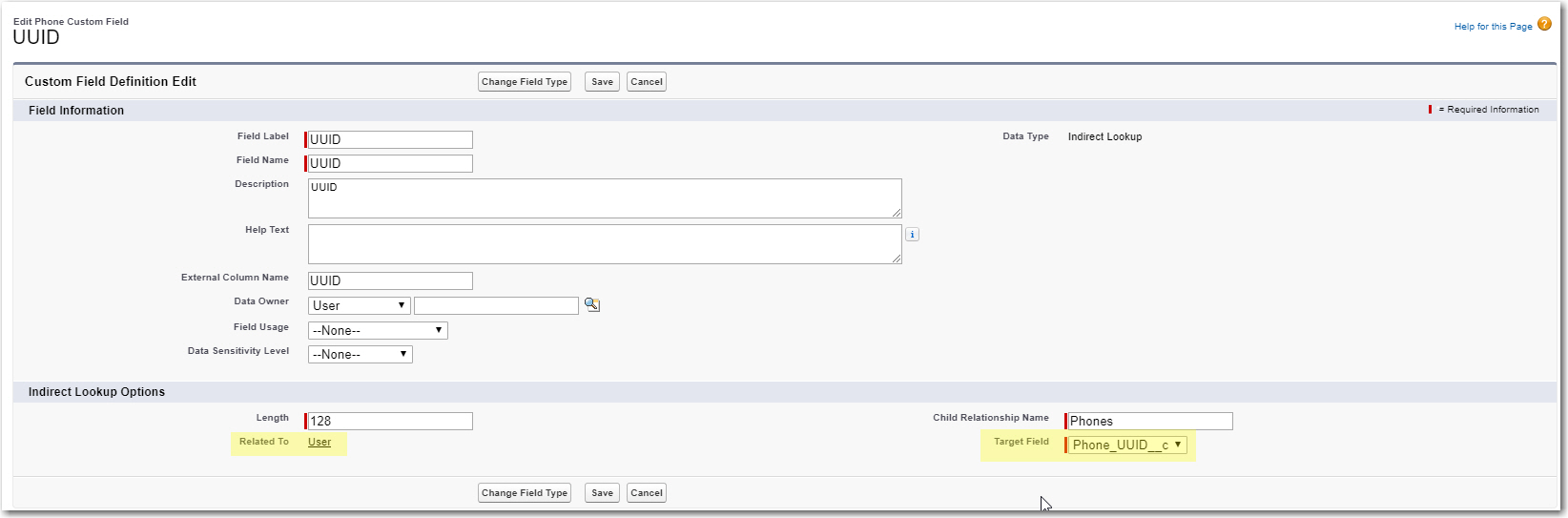Follow the User link beside Related To

coord(320,442)
